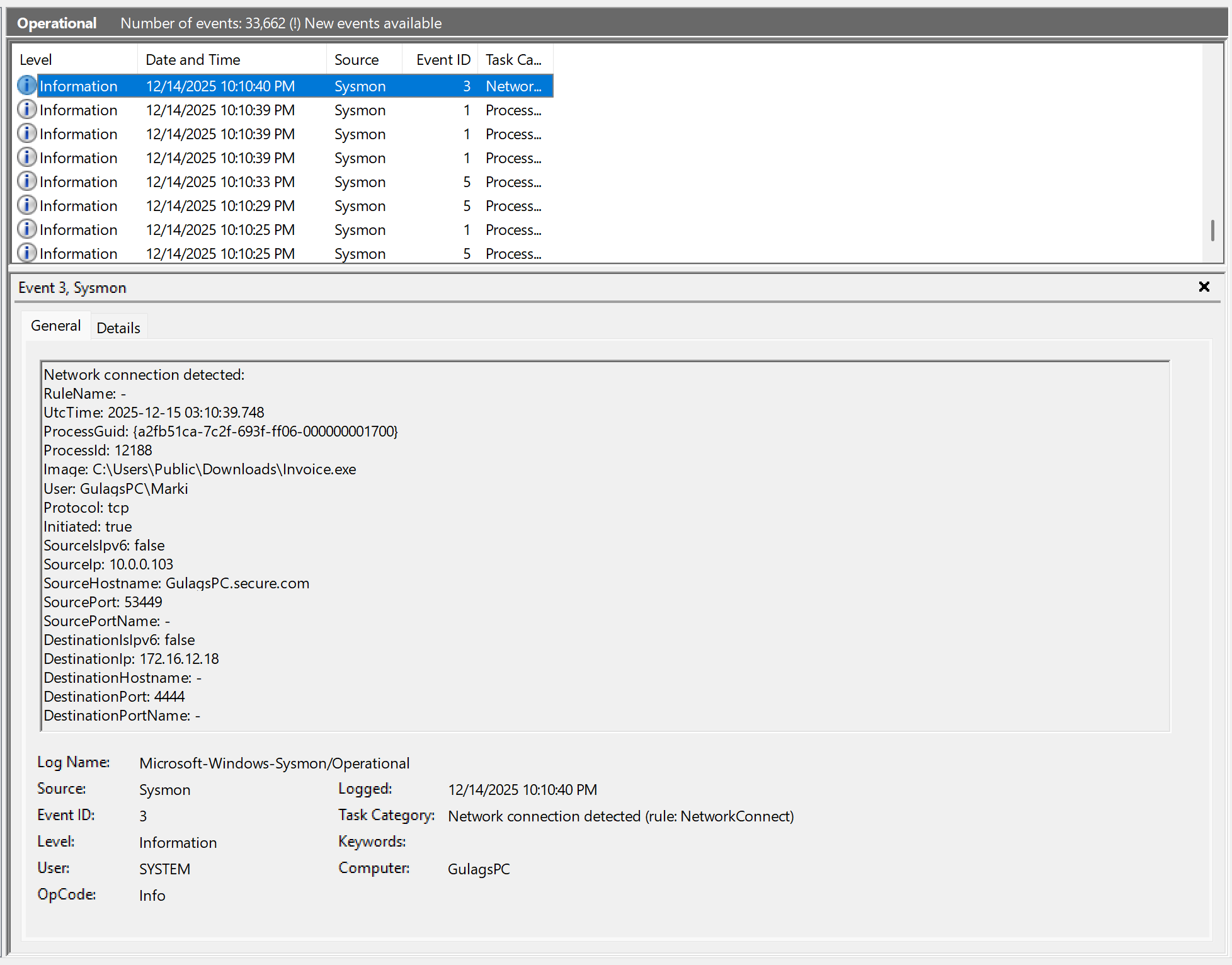Viewport: 1232px width, 965px height.
Task: Click the DestinationIp line in description
Action: [x=131, y=659]
